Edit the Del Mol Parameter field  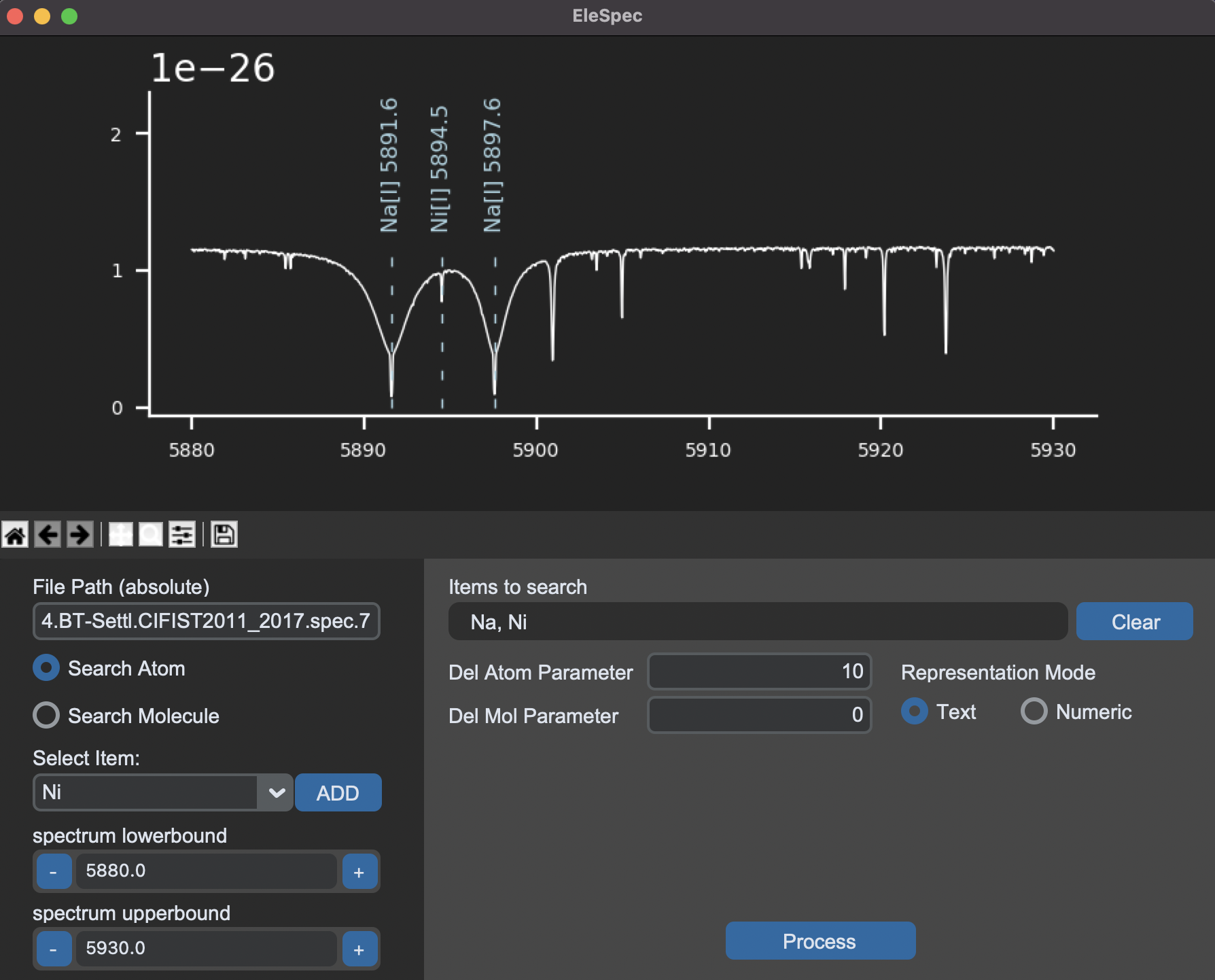click(760, 715)
